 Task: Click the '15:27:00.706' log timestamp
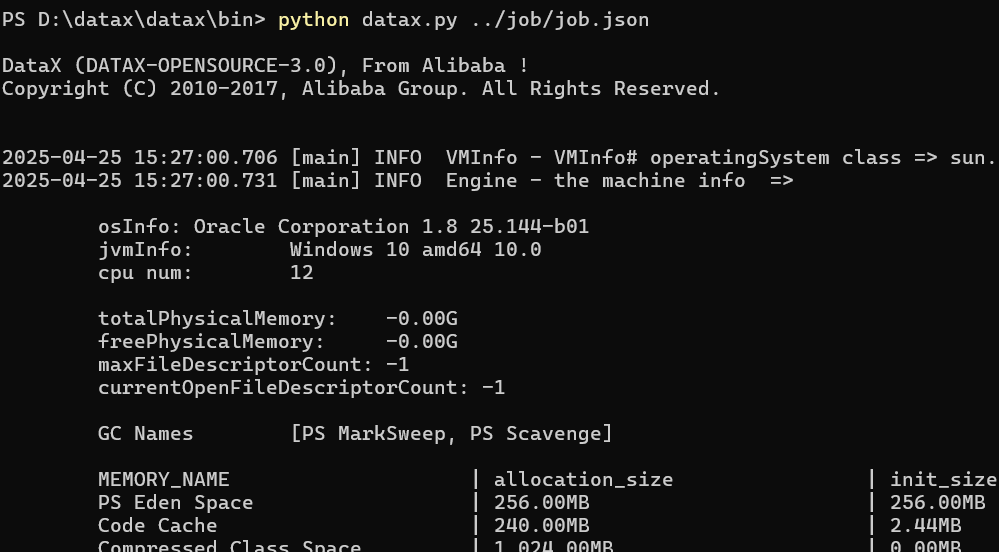(206, 157)
